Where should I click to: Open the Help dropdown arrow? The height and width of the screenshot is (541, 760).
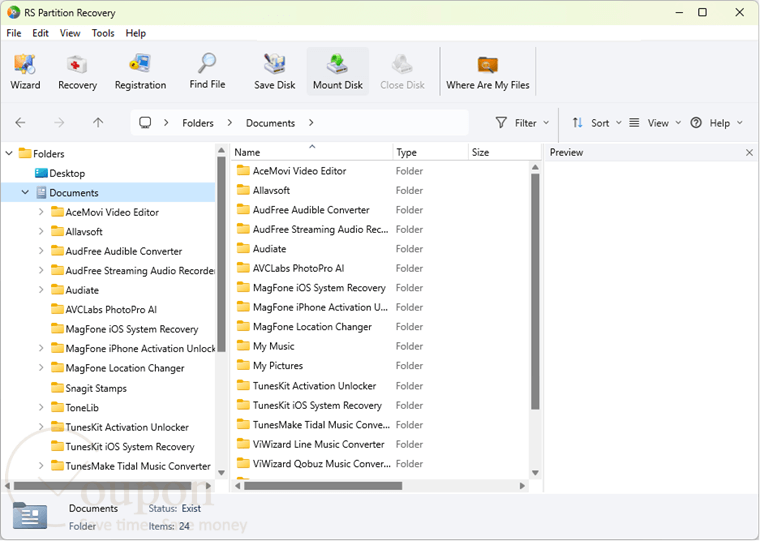[740, 123]
